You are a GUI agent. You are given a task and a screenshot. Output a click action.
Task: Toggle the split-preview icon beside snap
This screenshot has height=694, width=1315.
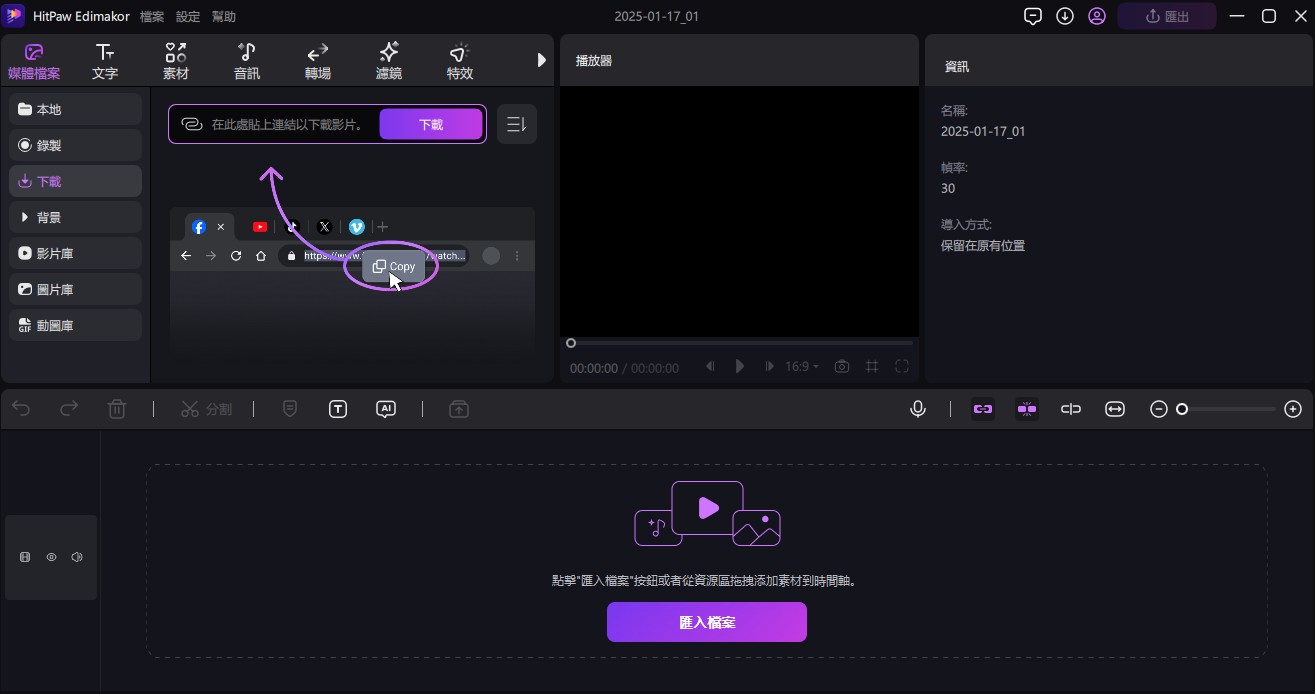[1071, 409]
